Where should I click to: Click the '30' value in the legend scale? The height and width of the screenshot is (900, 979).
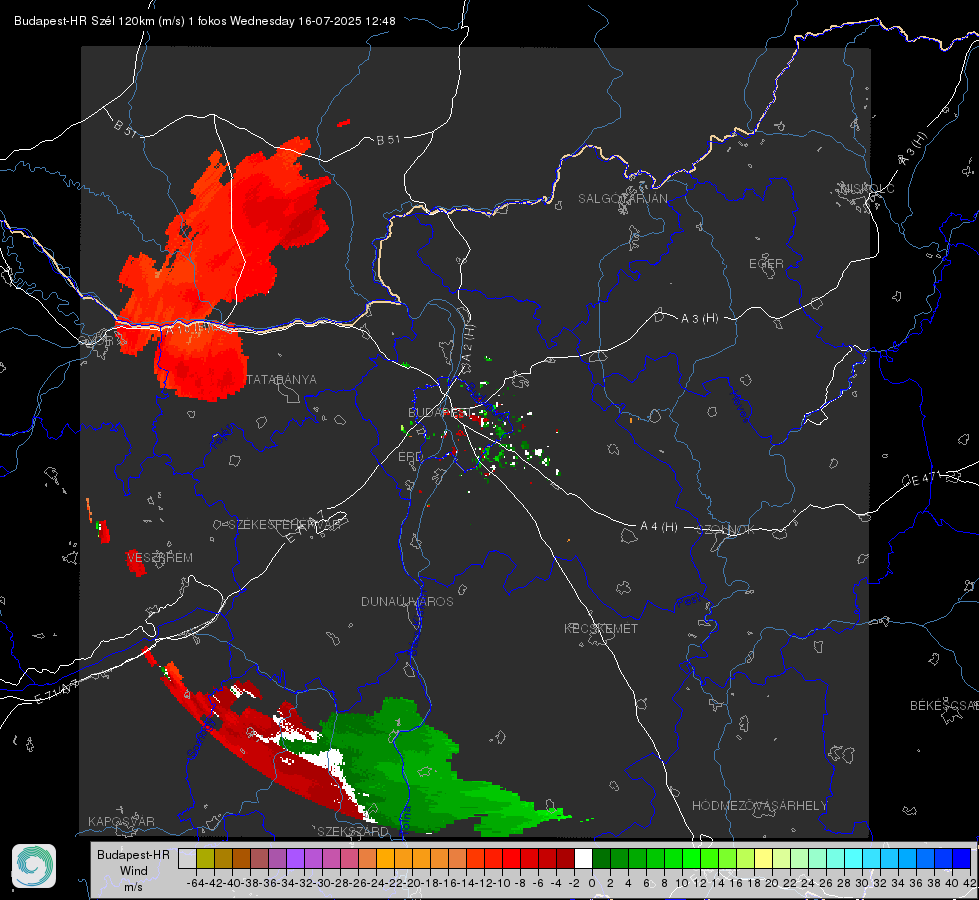[862, 883]
